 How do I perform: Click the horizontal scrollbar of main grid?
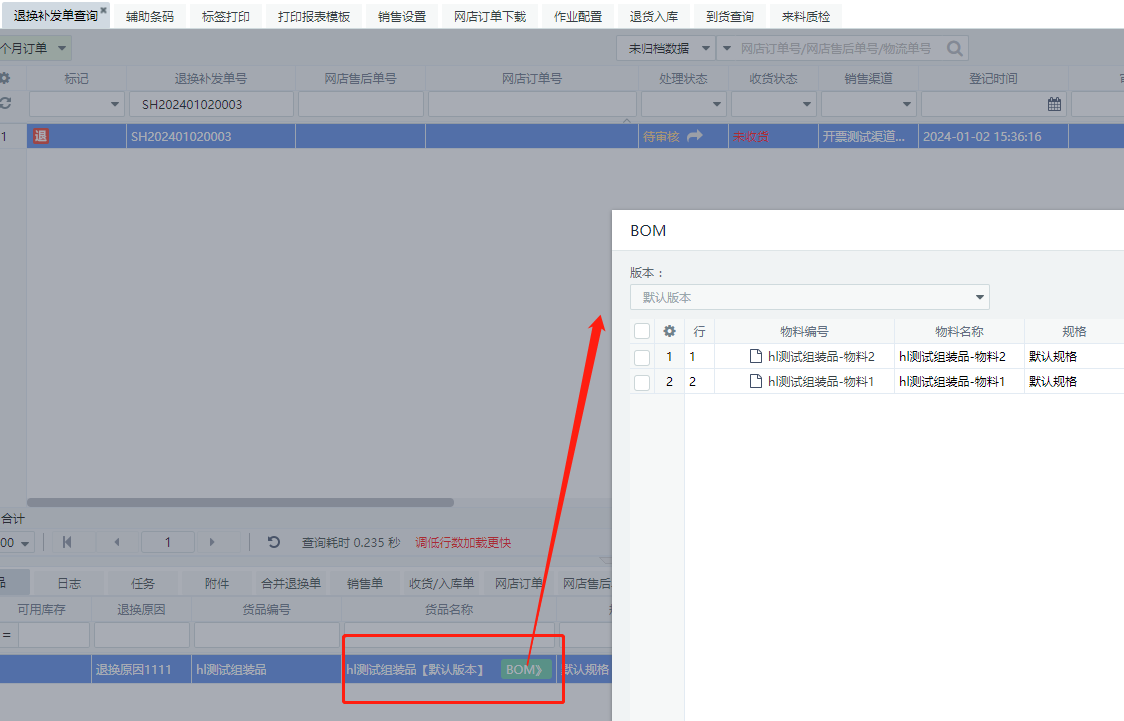[x=240, y=502]
